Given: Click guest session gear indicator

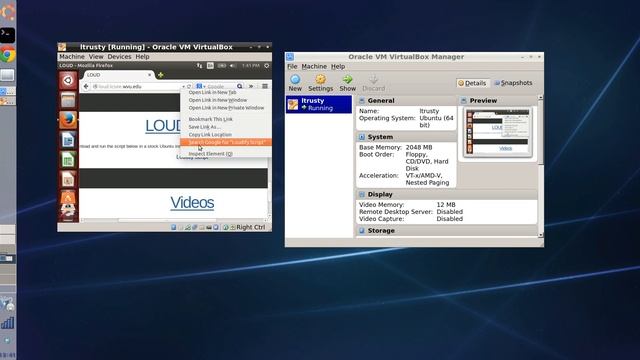Looking at the screenshot, I should [267, 66].
